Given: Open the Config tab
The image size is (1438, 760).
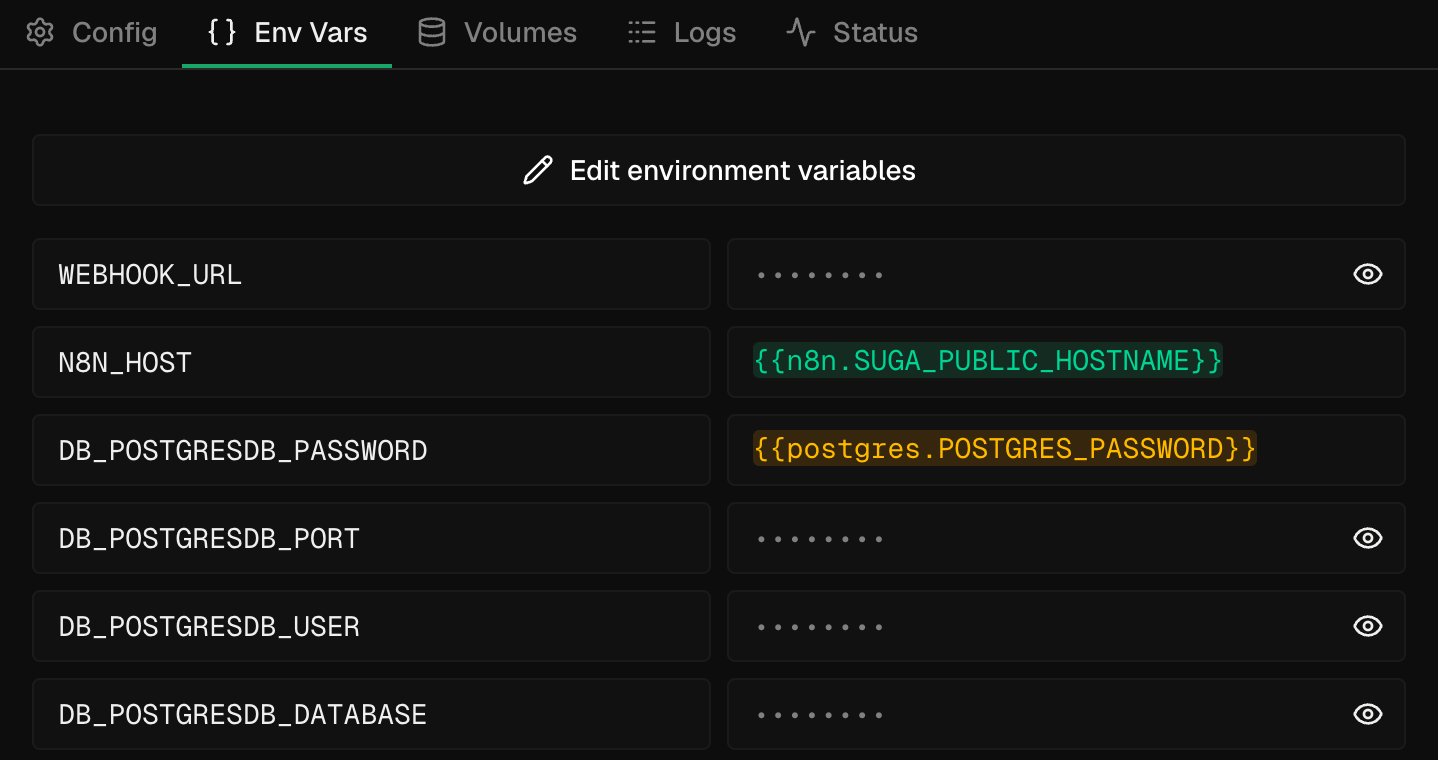Looking at the screenshot, I should click(91, 33).
